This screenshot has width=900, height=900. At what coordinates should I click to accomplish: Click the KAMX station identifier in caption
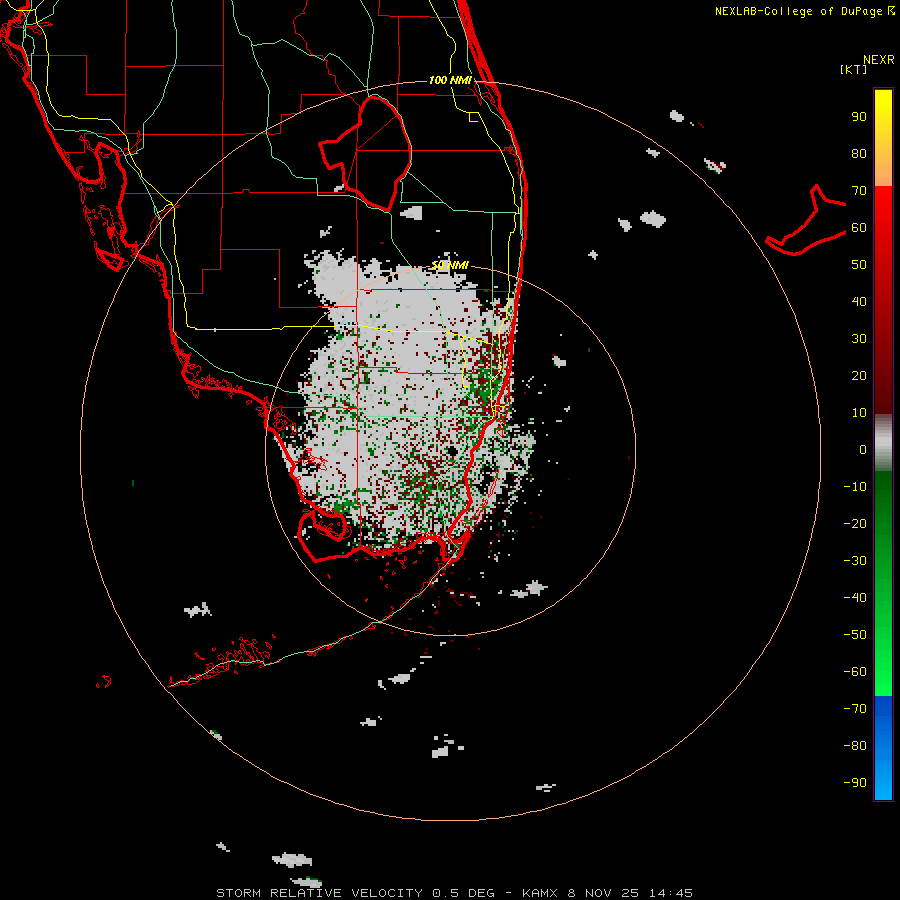pos(540,893)
